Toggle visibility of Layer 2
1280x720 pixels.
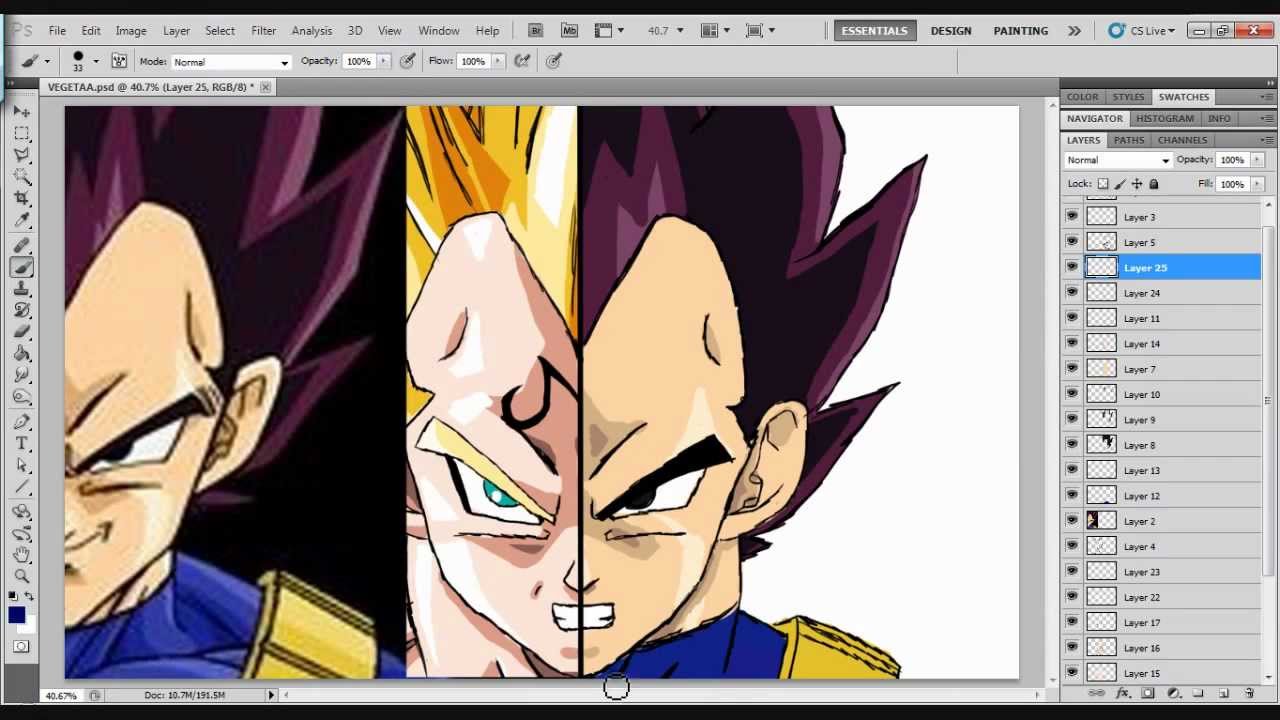pos(1072,521)
